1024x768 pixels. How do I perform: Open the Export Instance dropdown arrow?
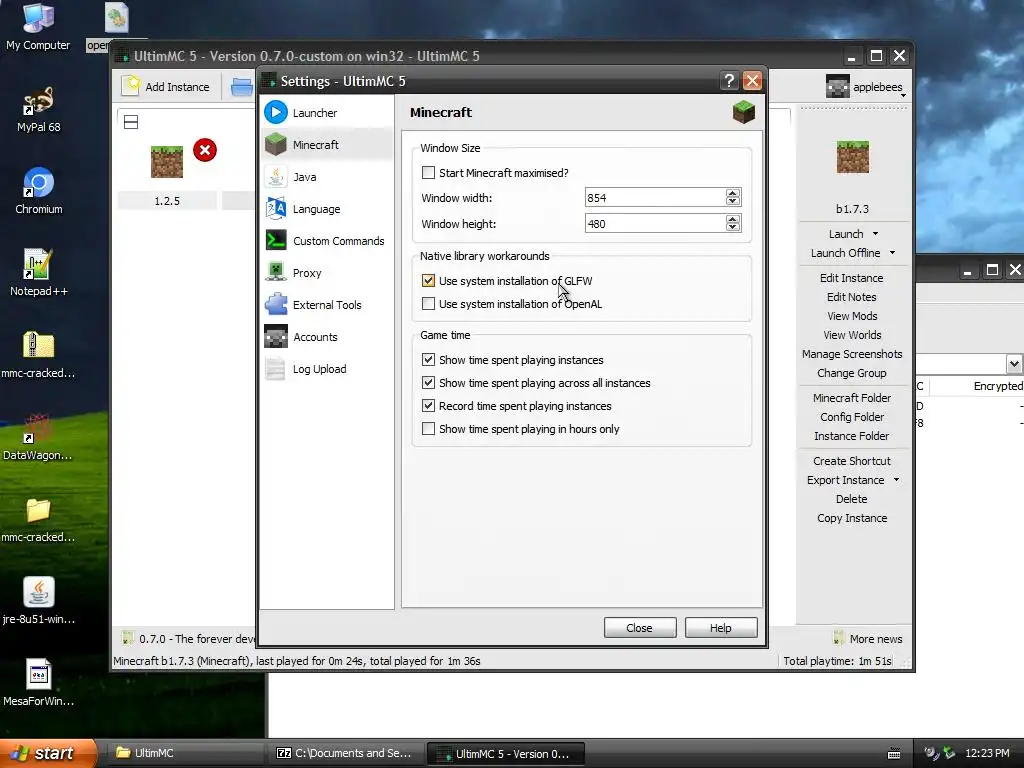tap(897, 480)
